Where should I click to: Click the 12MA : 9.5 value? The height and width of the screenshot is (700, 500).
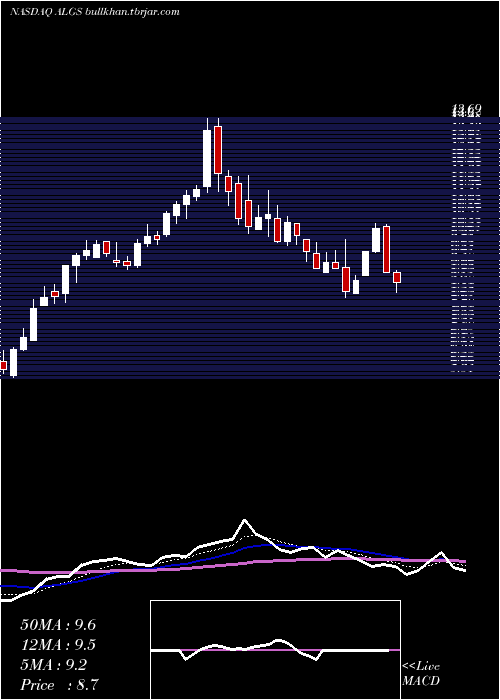pyautogui.click(x=58, y=645)
